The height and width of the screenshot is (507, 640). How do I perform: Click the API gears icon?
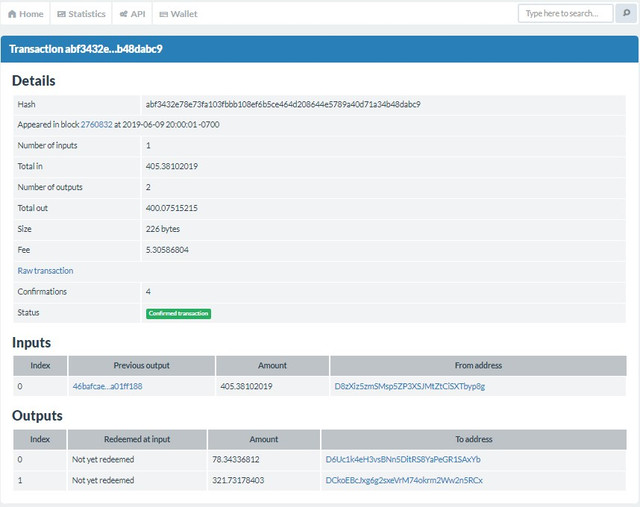pyautogui.click(x=124, y=14)
